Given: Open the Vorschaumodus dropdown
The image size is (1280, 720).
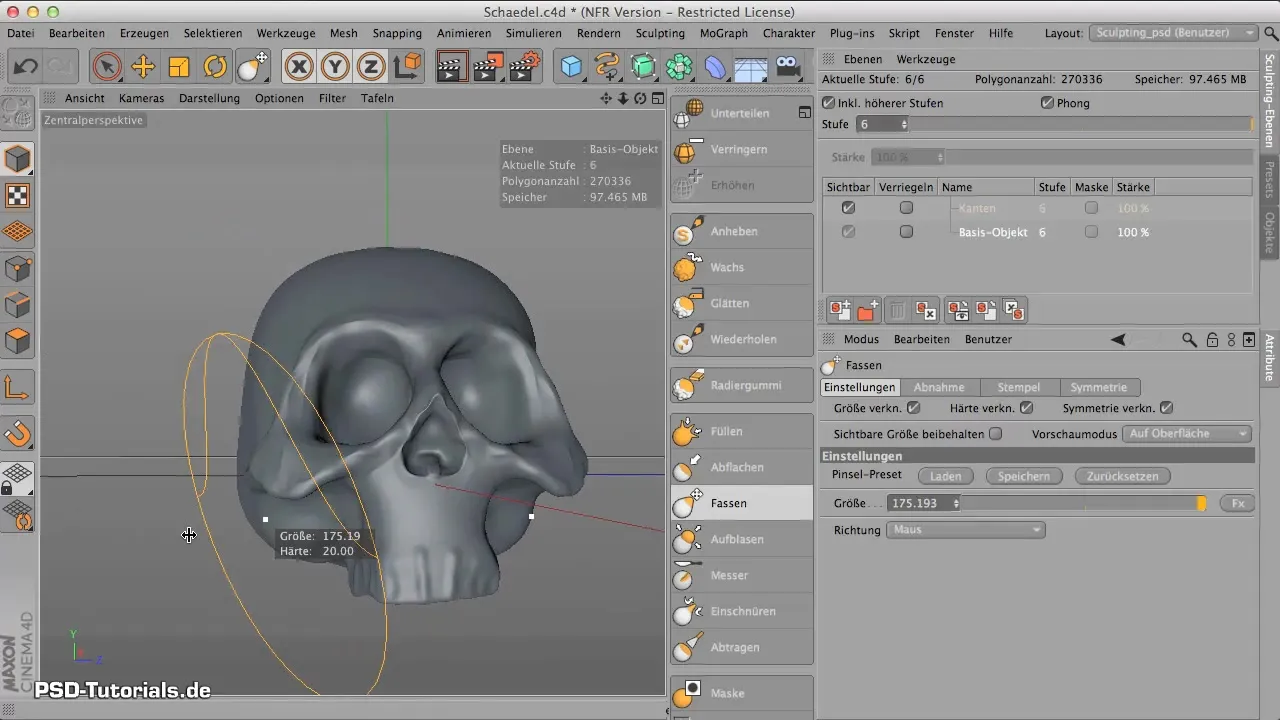Looking at the screenshot, I should tap(1187, 434).
